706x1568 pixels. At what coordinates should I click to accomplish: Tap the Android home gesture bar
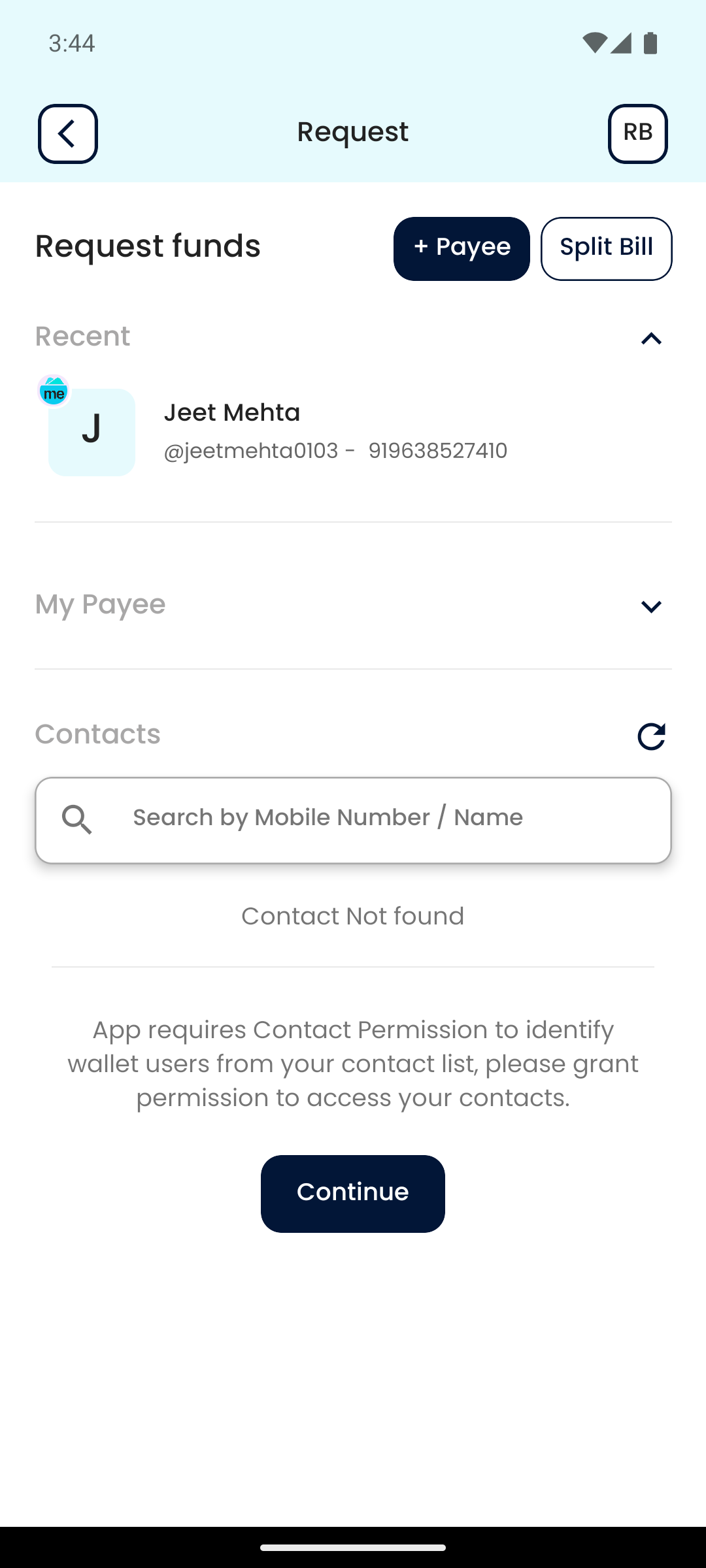pos(353,1547)
